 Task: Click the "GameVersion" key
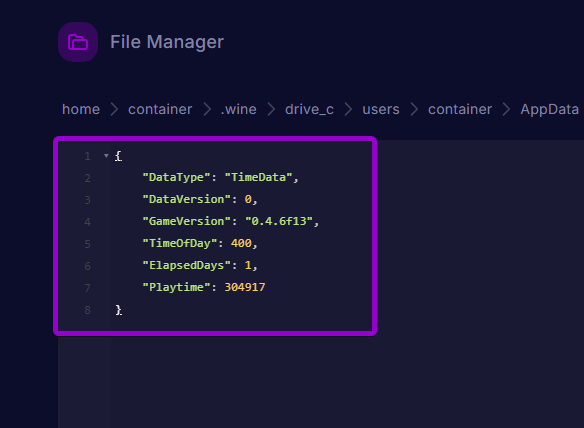[x=187, y=221]
